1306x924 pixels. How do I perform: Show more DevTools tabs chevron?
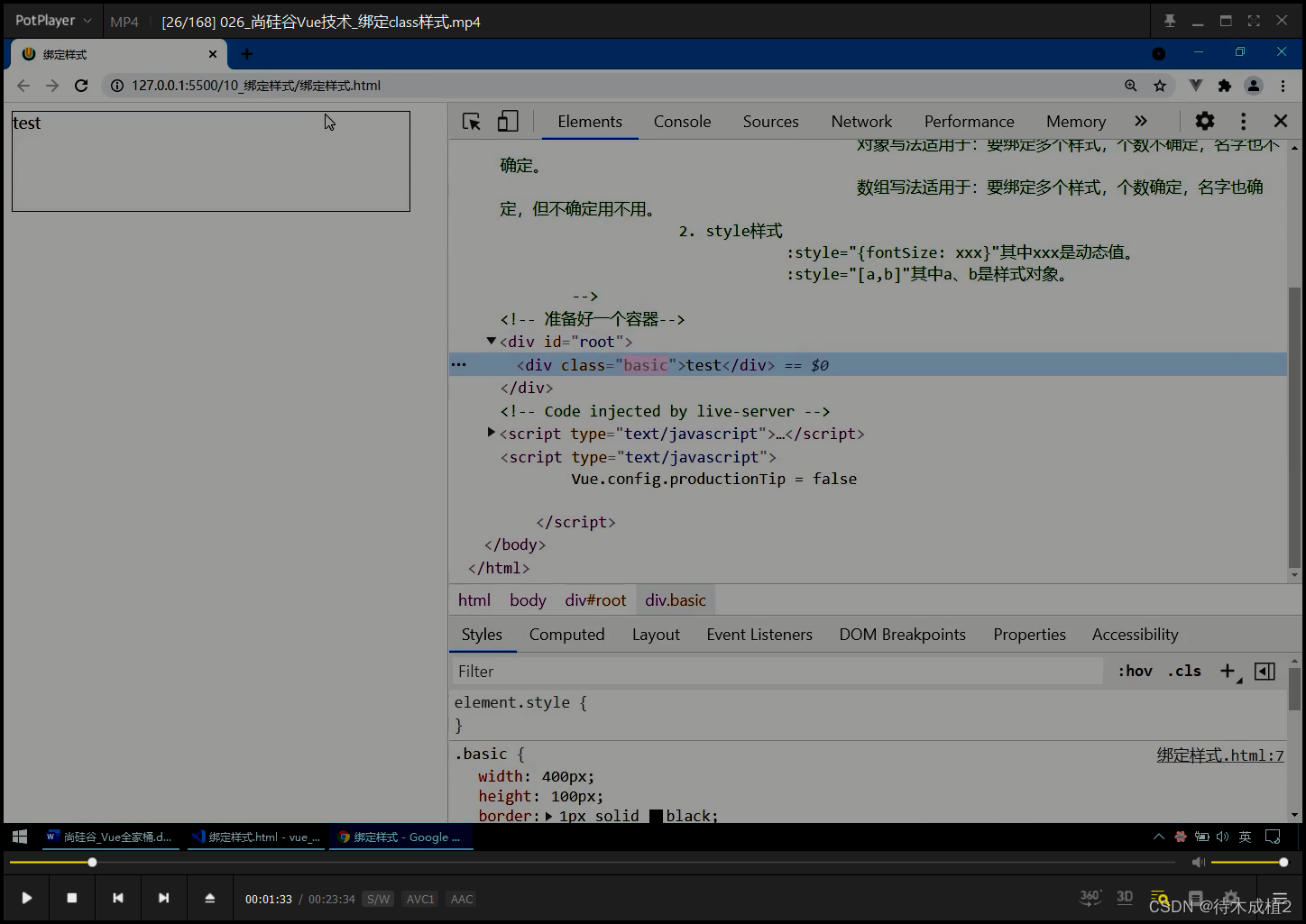(x=1141, y=121)
